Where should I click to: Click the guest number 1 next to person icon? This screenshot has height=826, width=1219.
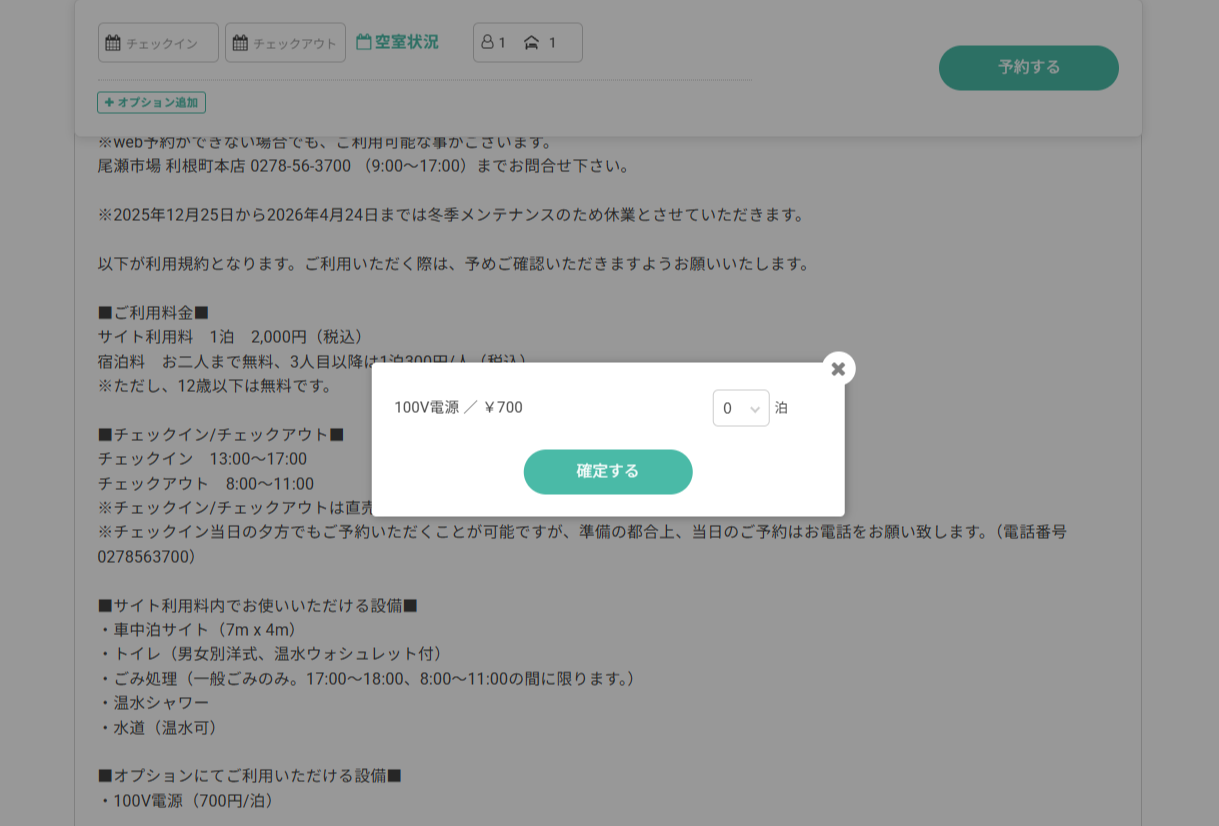click(502, 42)
